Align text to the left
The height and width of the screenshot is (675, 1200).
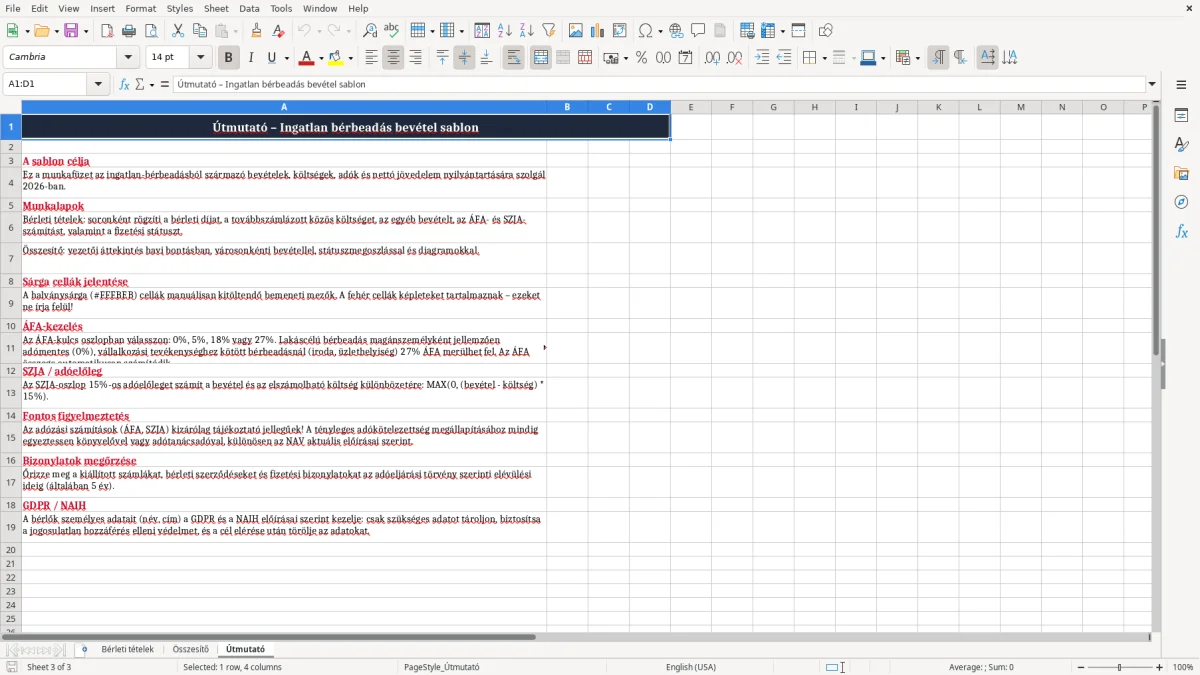(x=371, y=58)
